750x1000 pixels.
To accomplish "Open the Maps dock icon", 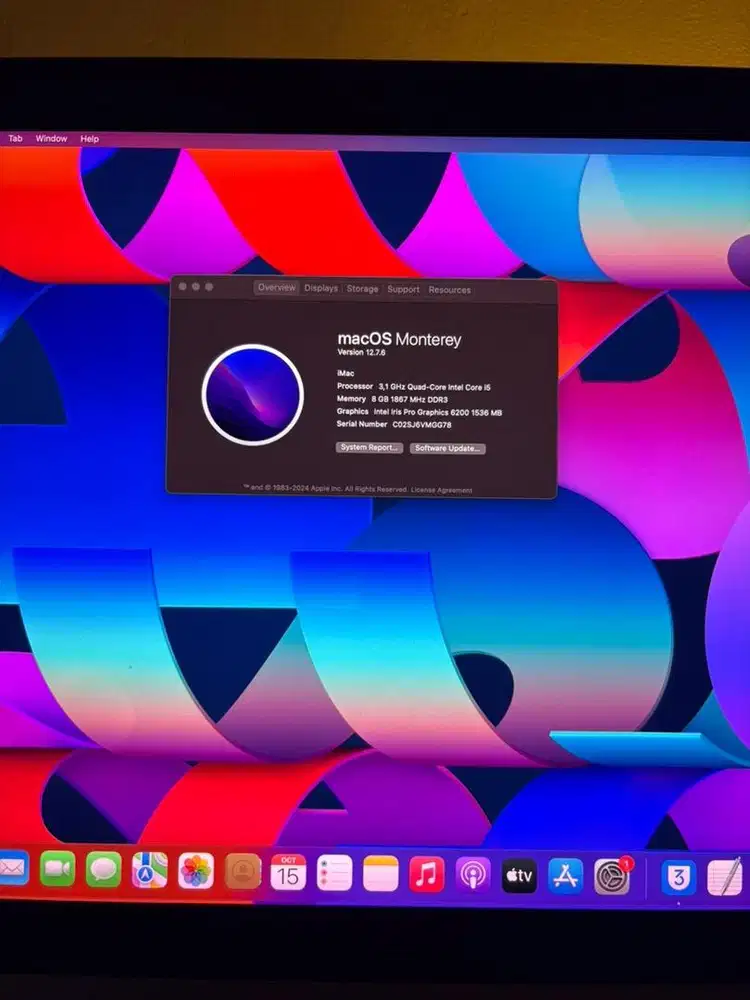I will tap(150, 870).
